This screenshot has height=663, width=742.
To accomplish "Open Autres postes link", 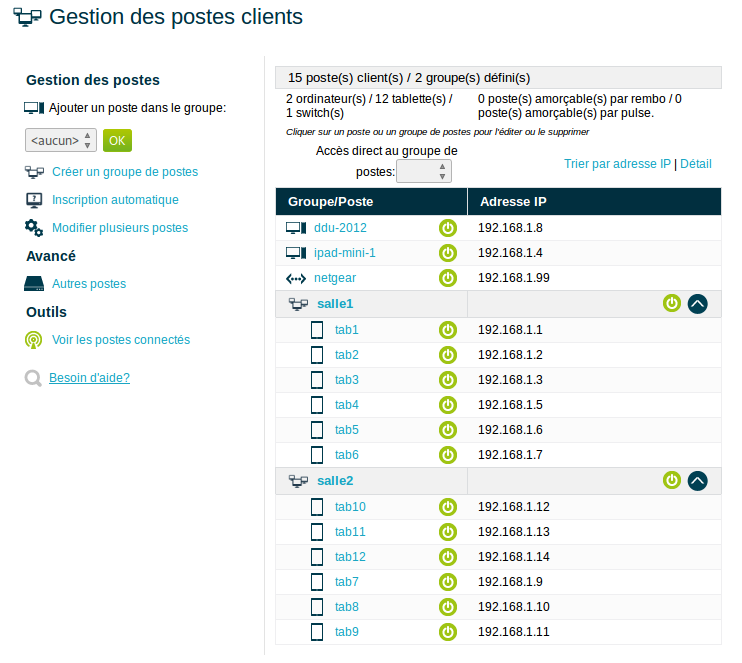I will tap(89, 283).
